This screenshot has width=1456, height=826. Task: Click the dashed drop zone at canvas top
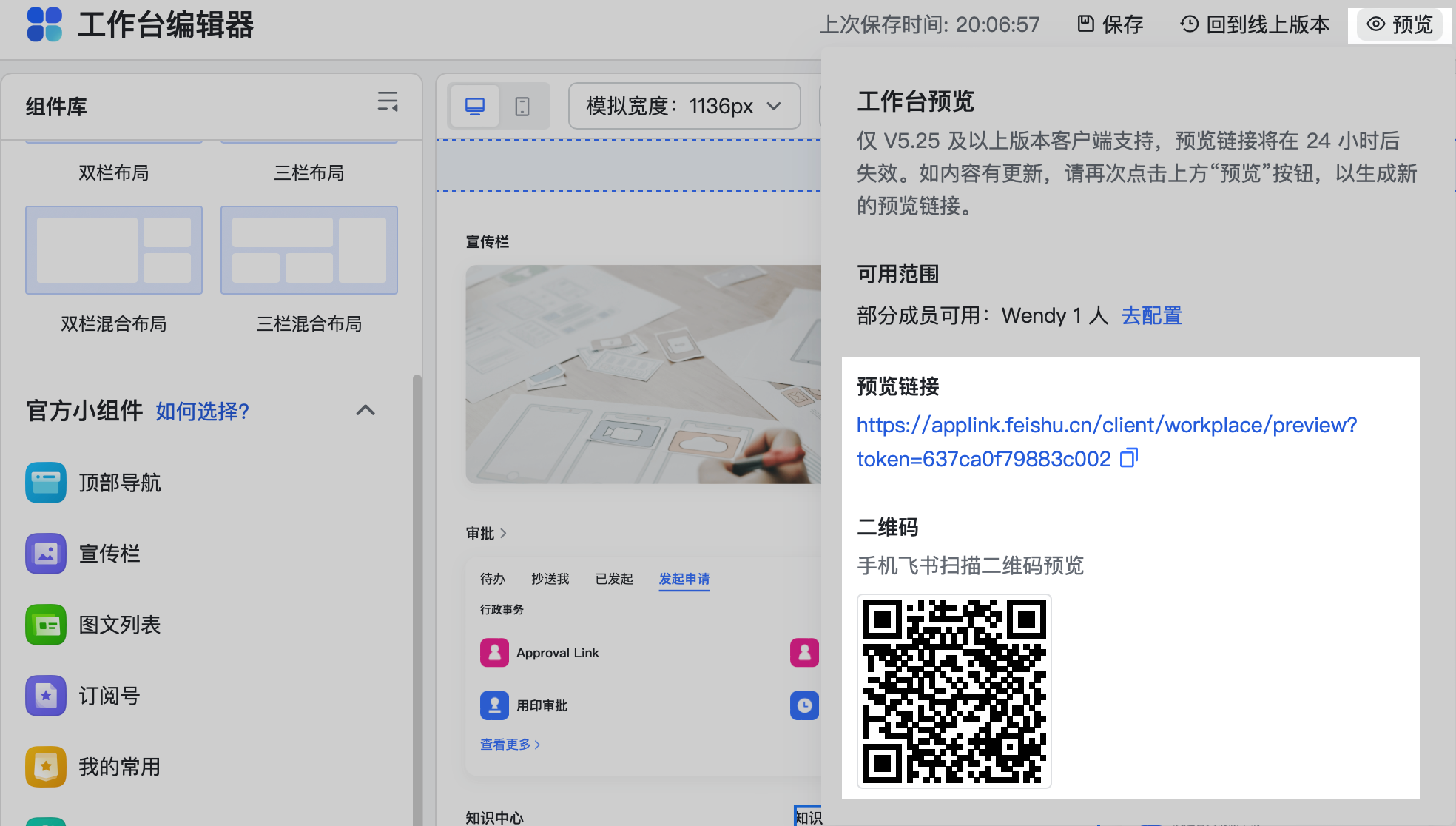[629, 165]
